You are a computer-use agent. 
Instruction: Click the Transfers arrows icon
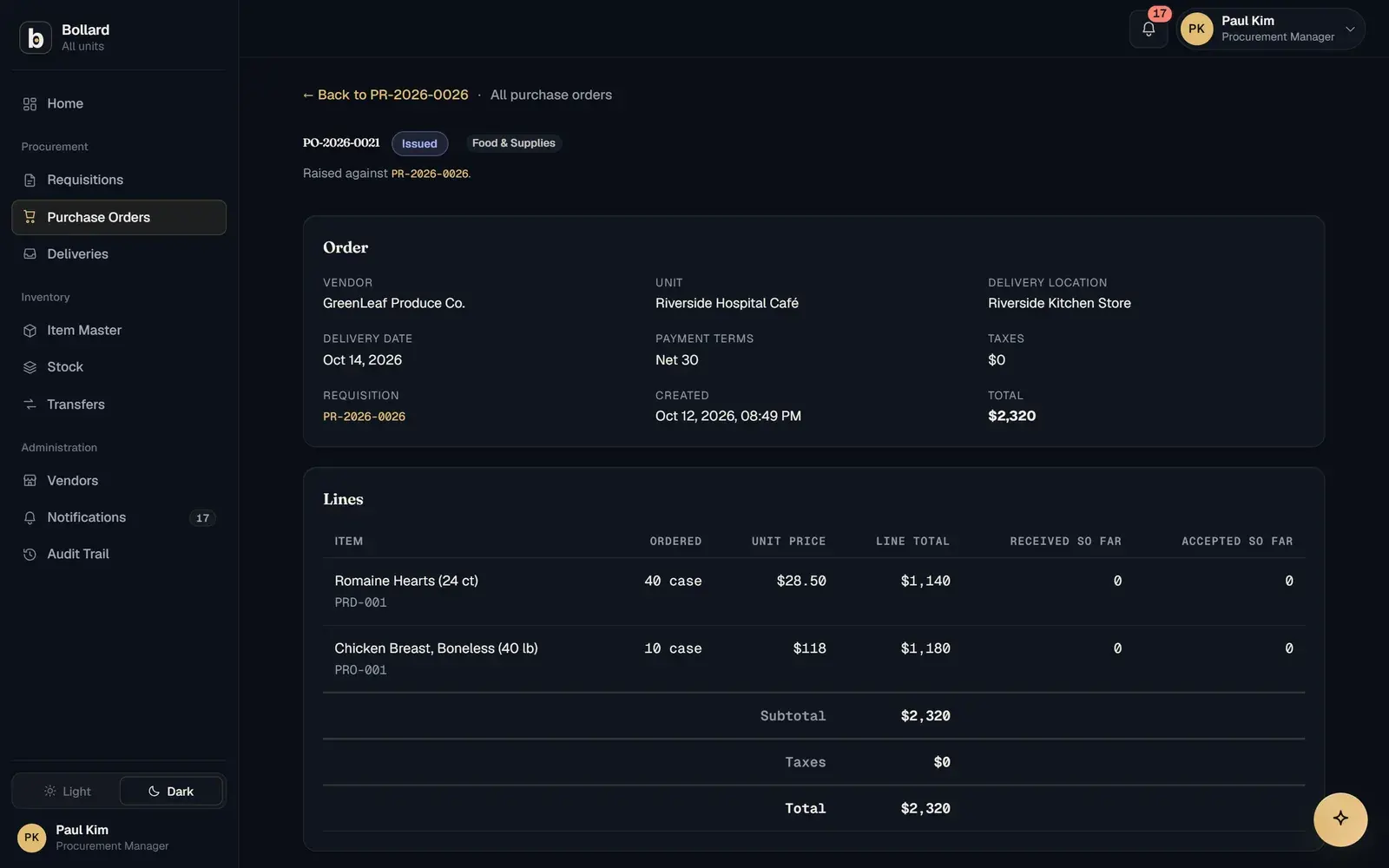tap(30, 404)
